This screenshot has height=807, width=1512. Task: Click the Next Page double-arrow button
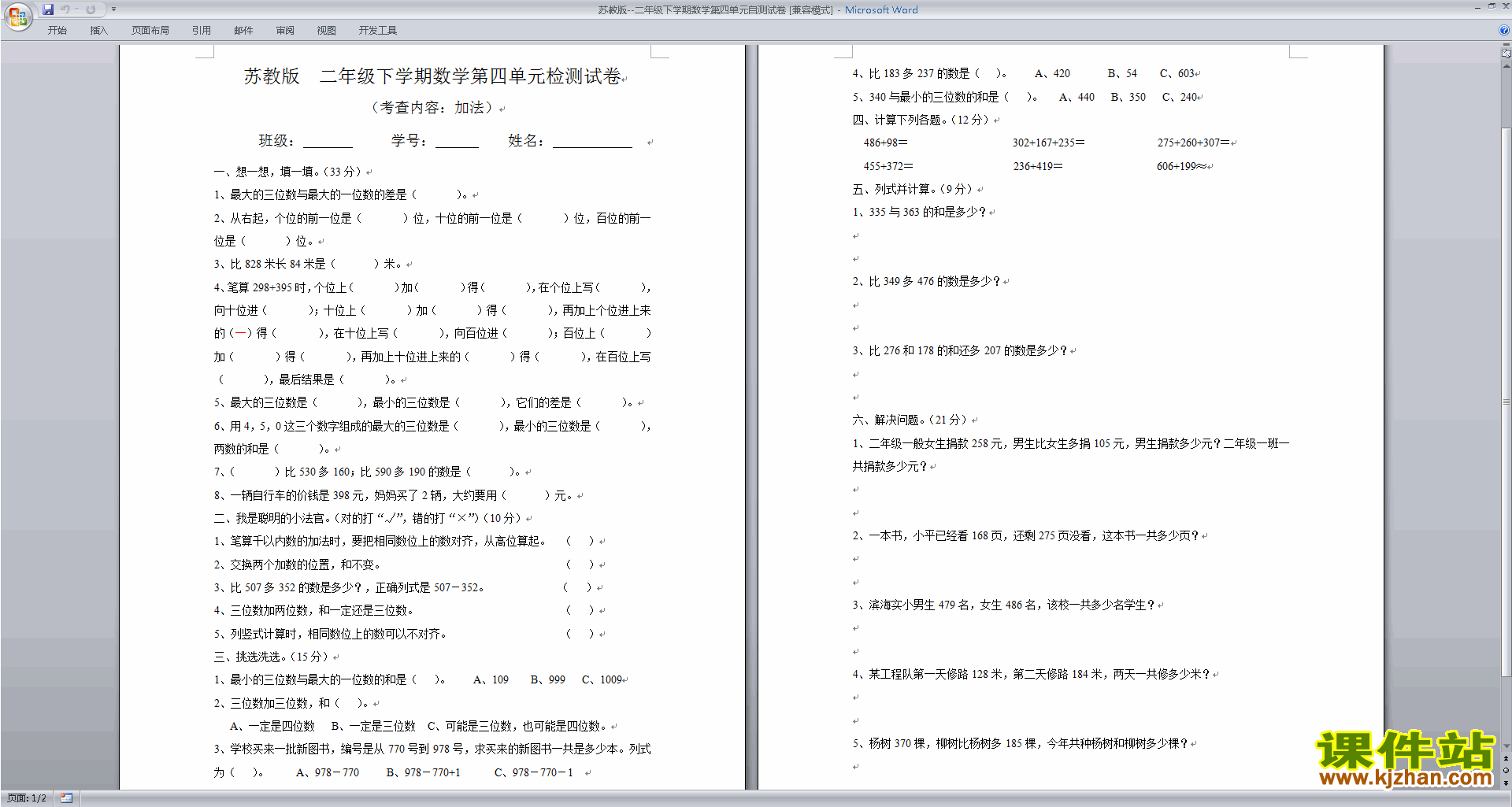pos(1506,783)
